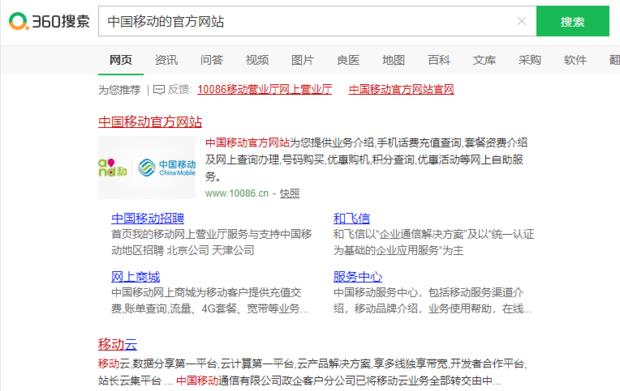620x391 pixels.
Task: Open the 中国移动官方网站 result title
Action: pos(150,122)
